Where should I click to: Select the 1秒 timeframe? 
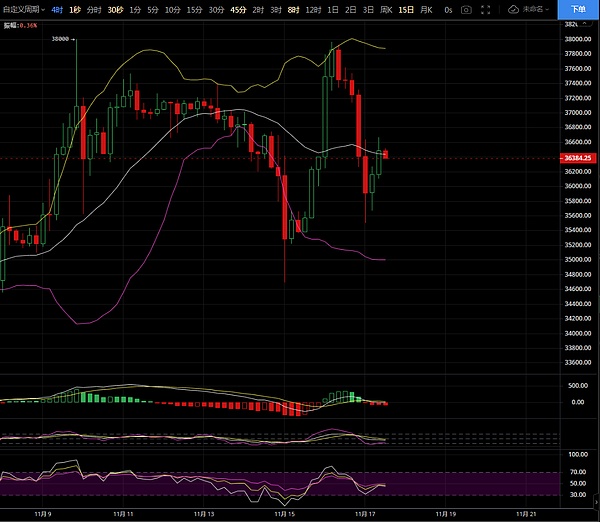(75, 9)
